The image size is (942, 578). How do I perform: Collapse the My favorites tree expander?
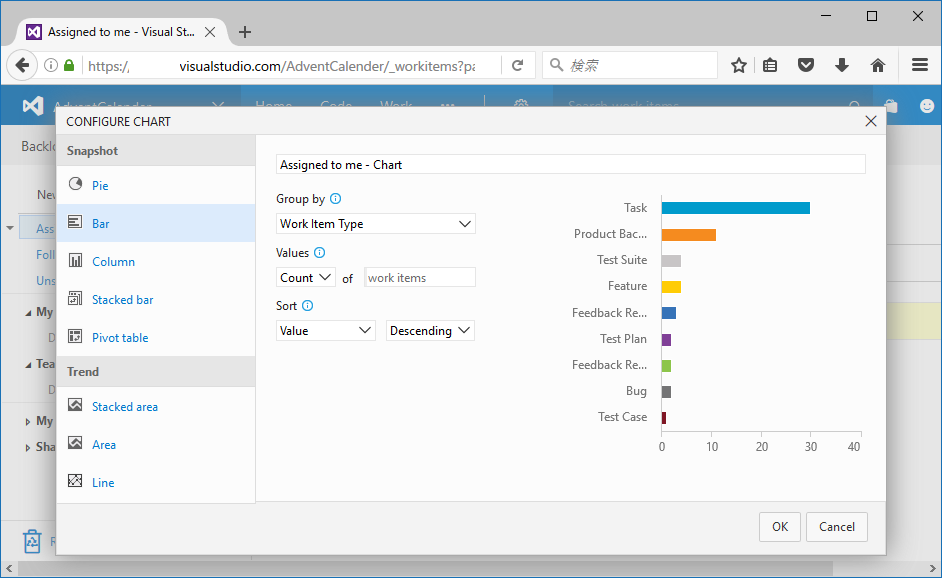(28, 313)
